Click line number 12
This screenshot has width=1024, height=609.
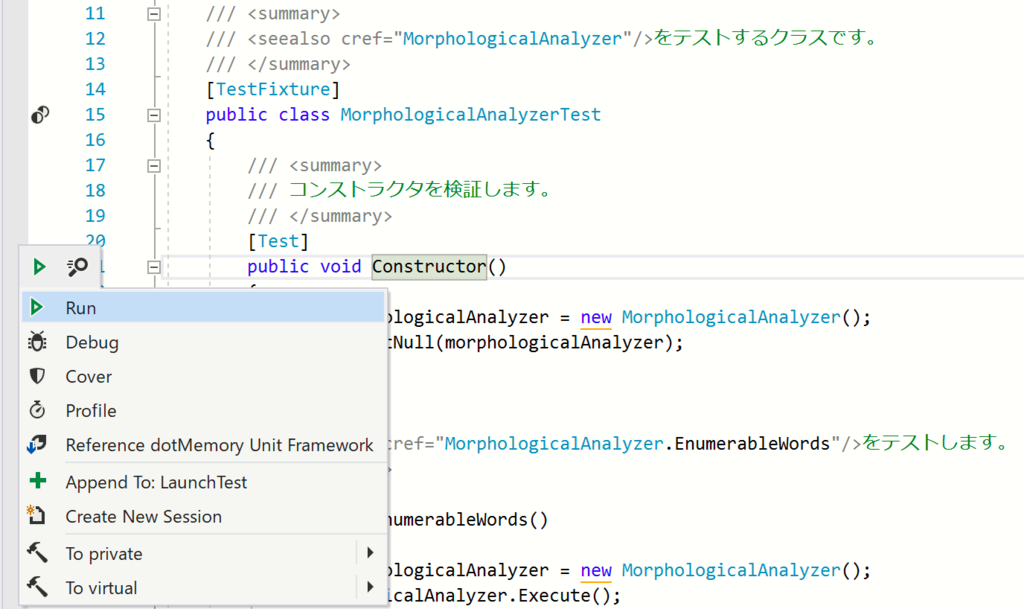point(95,39)
